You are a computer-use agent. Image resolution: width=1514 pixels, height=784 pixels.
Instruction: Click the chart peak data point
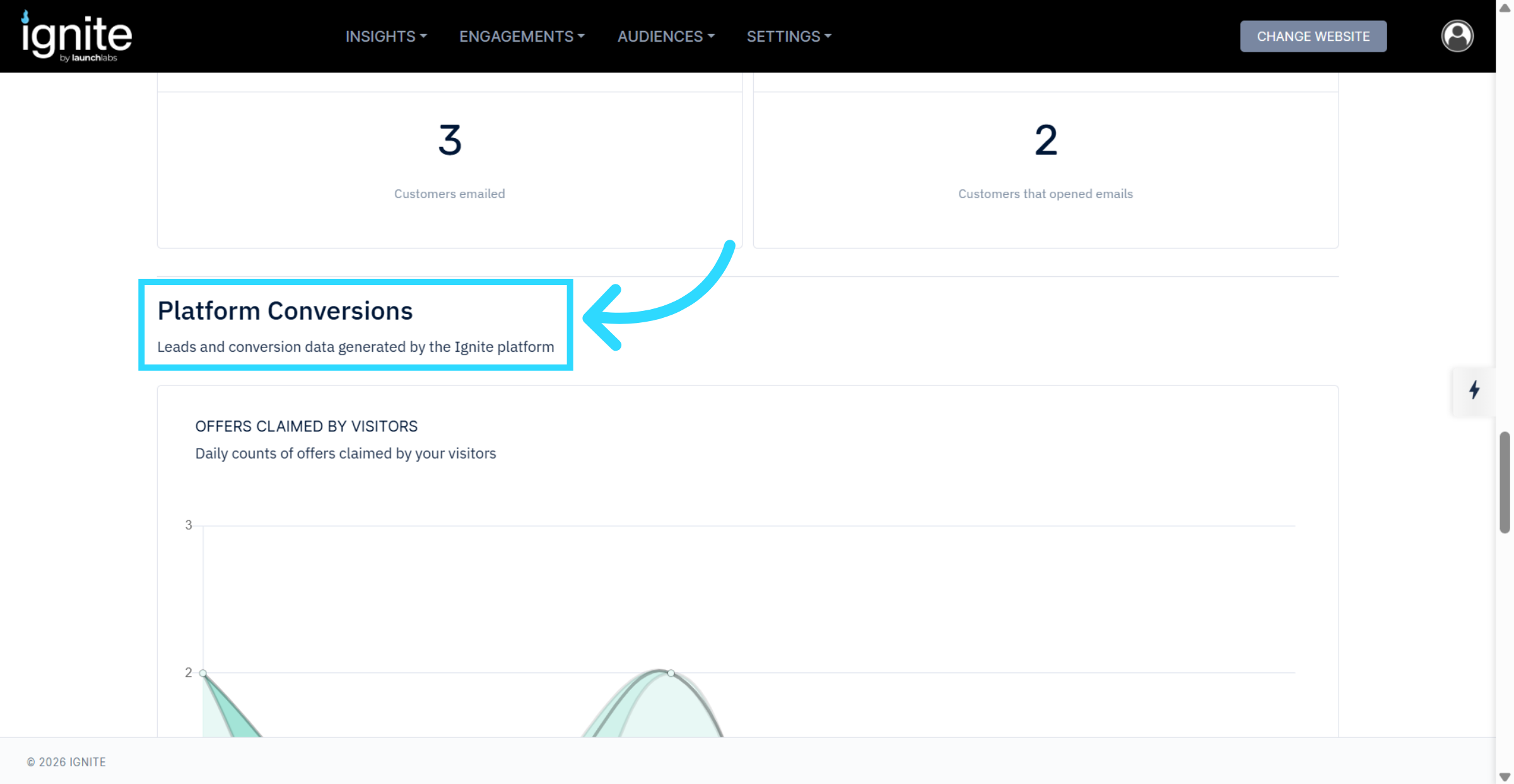pyautogui.click(x=671, y=673)
